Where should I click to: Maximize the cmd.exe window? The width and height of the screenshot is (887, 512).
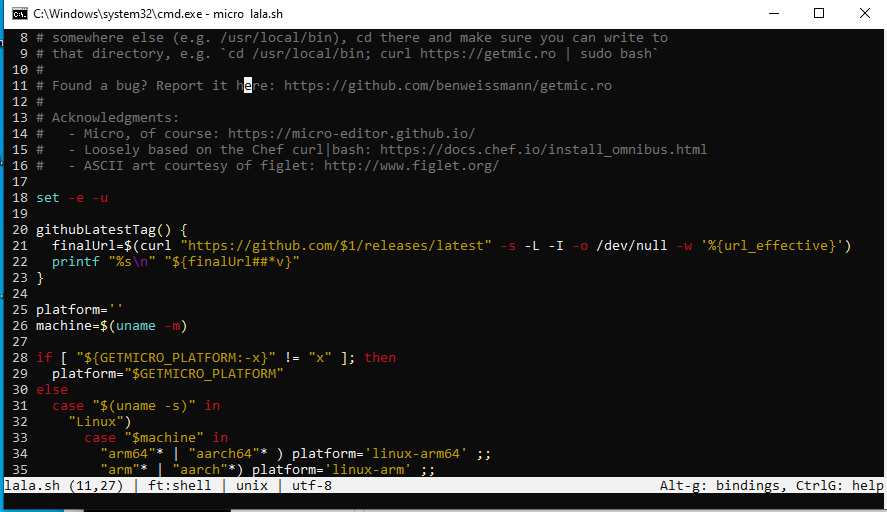[819, 14]
